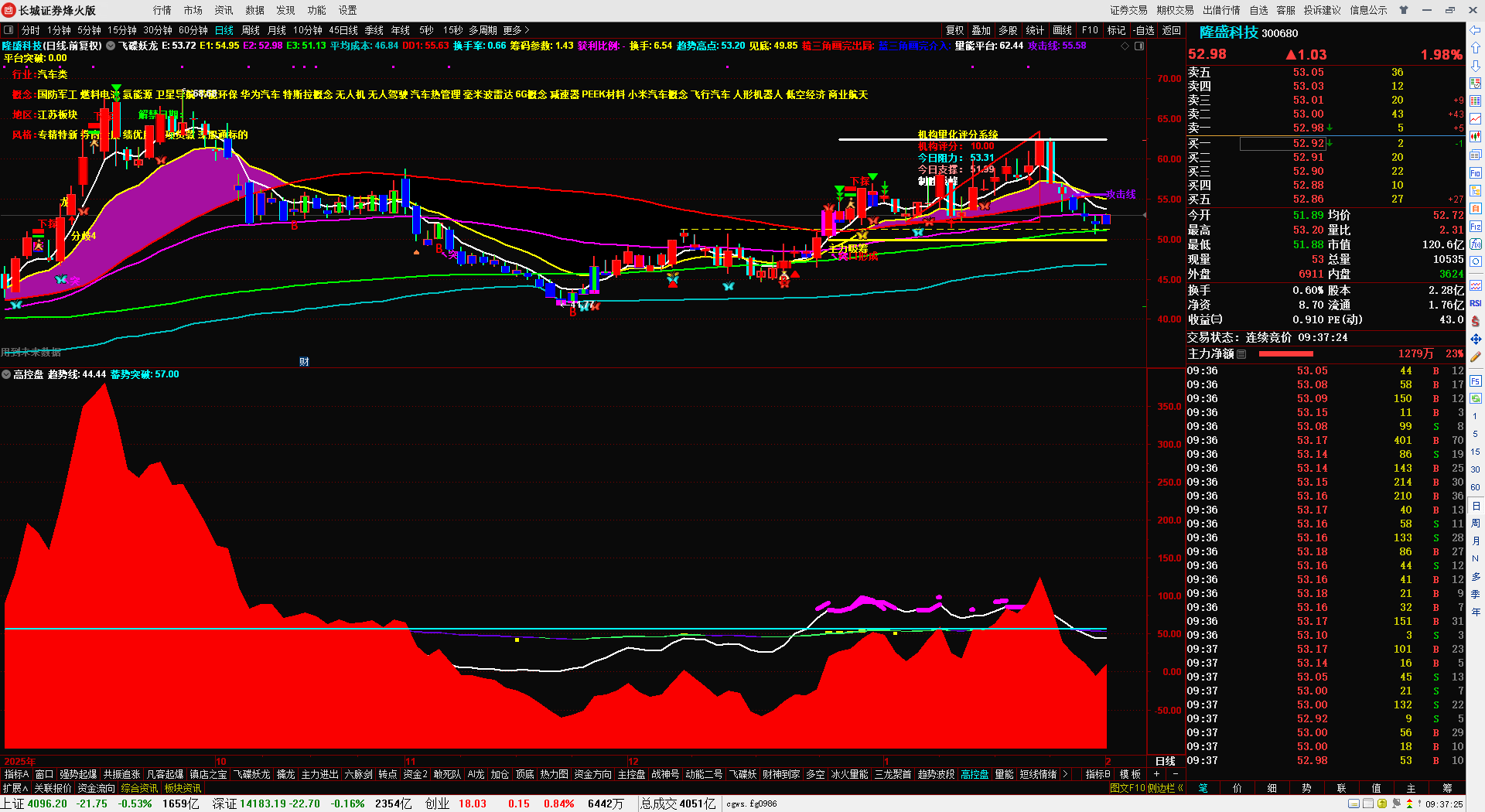Screen dimensions: 1485x812
Task: Open the 指标B indicator group
Action: pyautogui.click(x=1098, y=774)
